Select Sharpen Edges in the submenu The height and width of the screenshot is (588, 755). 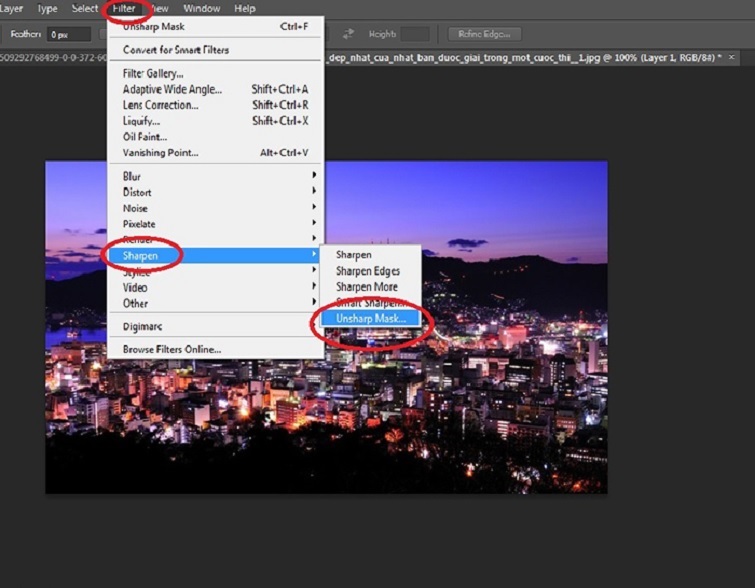click(367, 271)
